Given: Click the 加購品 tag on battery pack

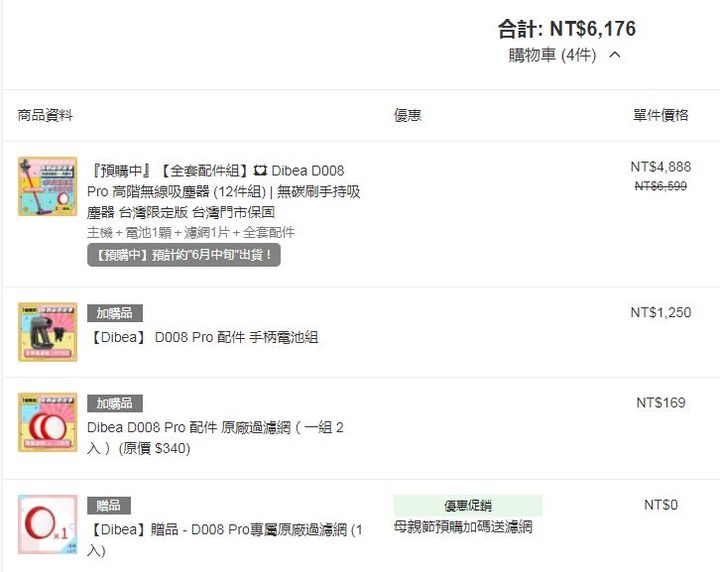Looking at the screenshot, I should coord(115,313).
